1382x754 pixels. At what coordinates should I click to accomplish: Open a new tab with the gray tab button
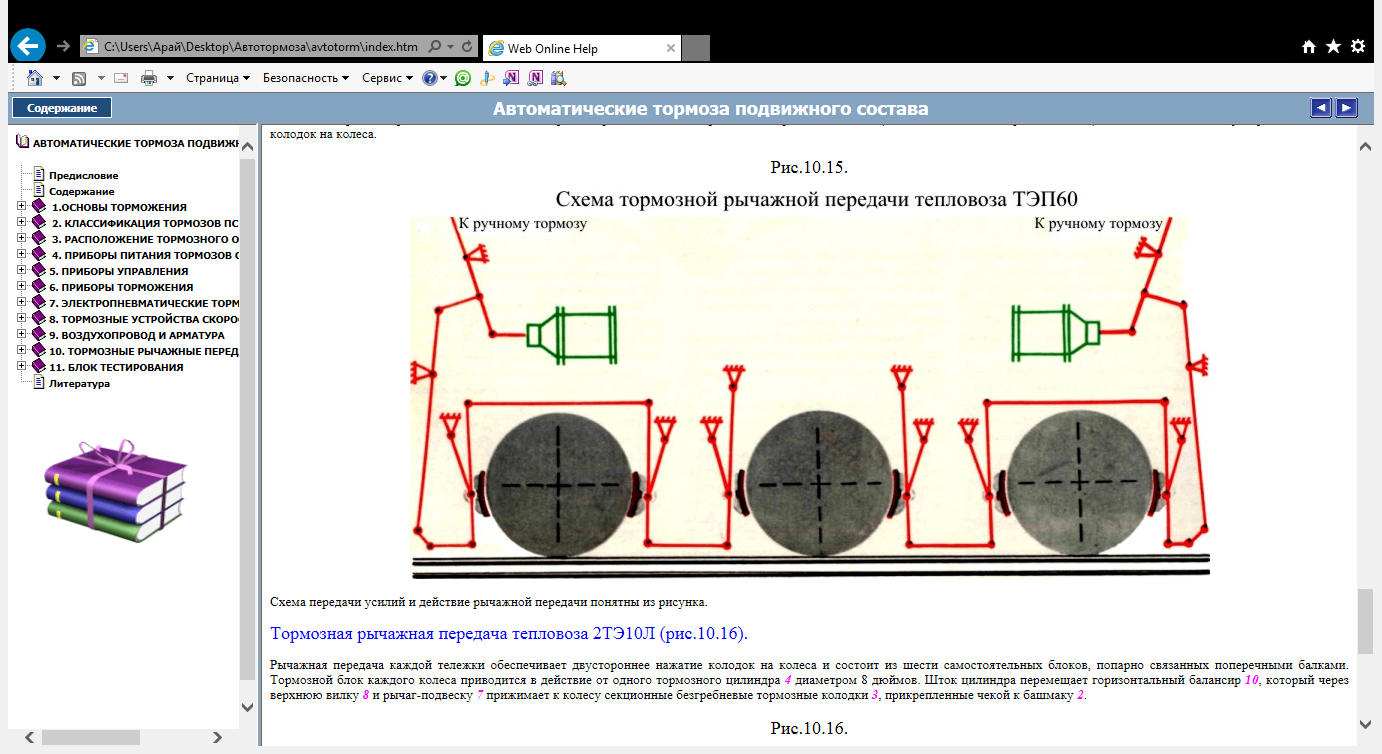pyautogui.click(x=696, y=47)
